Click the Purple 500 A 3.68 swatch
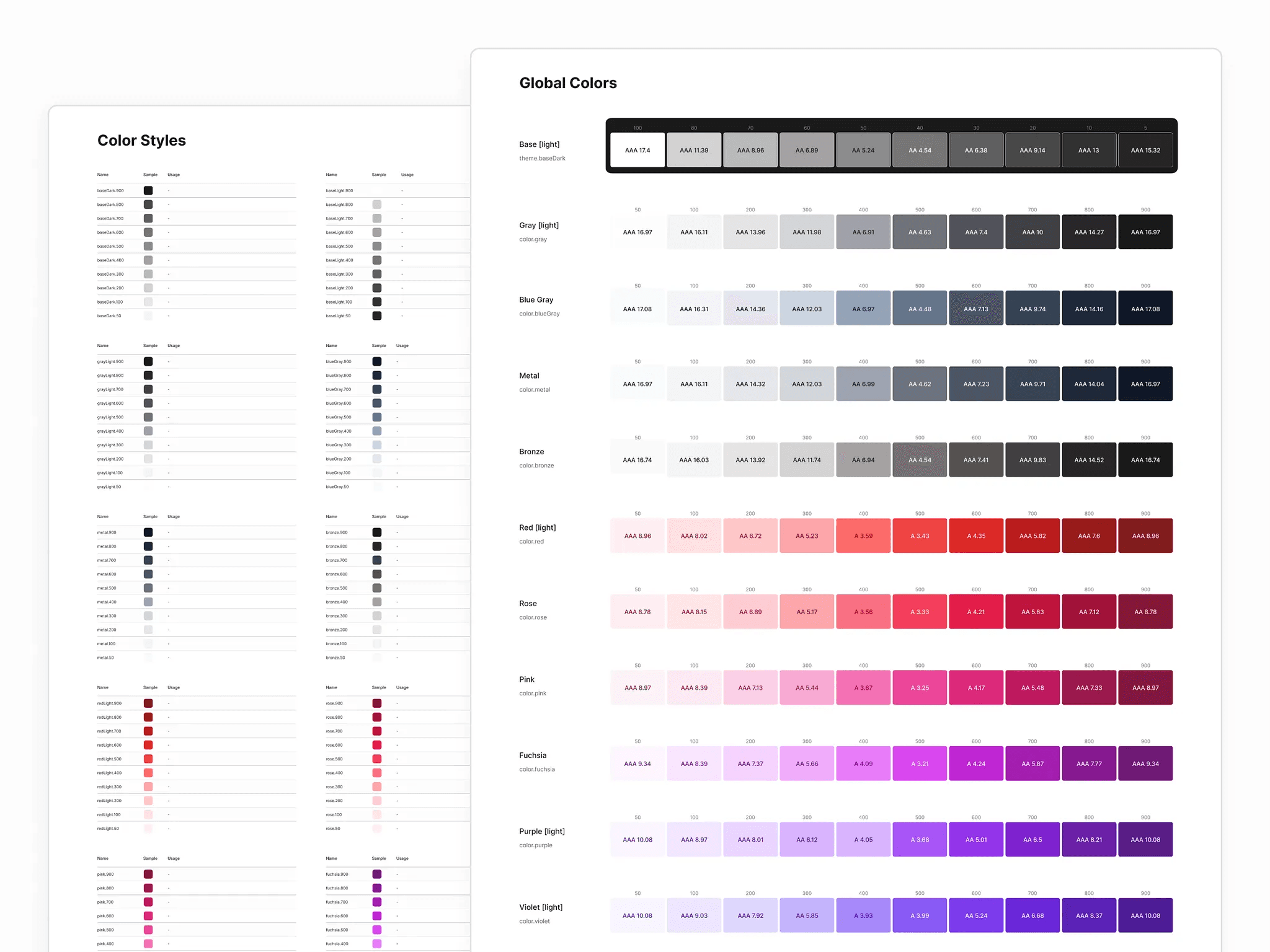Viewport: 1270px width, 952px height. (919, 839)
